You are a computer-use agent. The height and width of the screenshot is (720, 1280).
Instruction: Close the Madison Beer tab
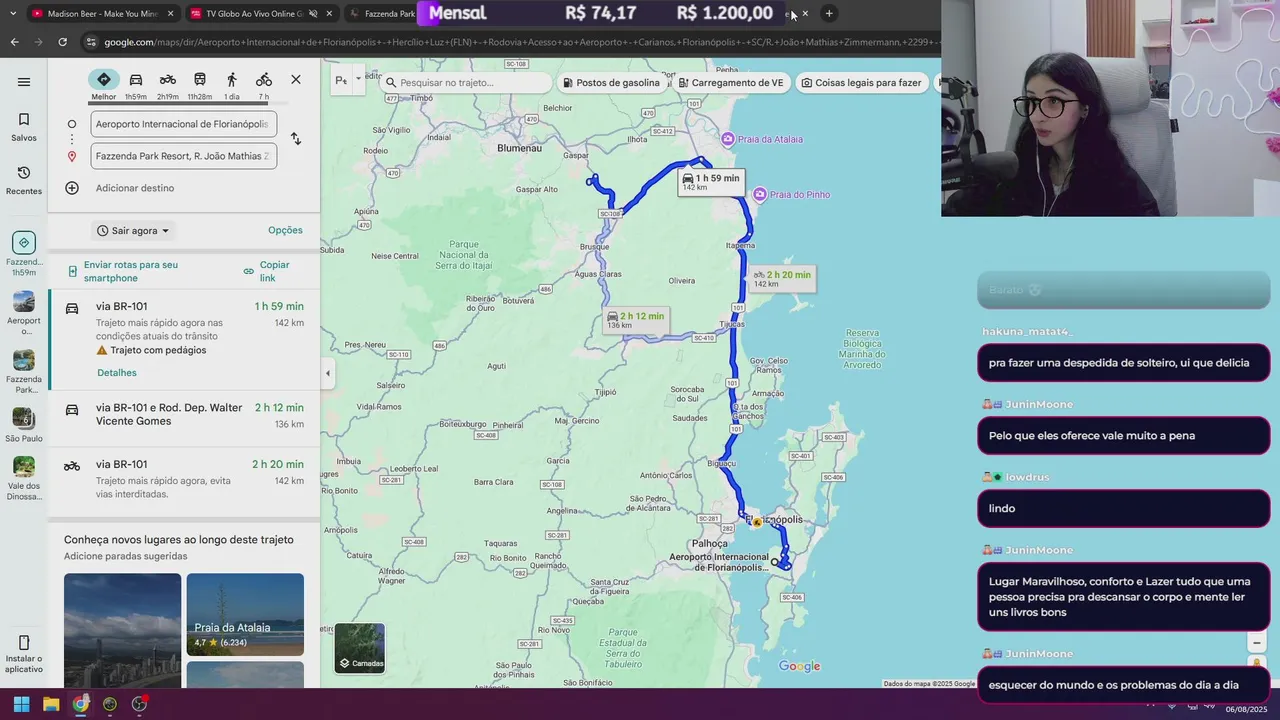pyautogui.click(x=171, y=14)
